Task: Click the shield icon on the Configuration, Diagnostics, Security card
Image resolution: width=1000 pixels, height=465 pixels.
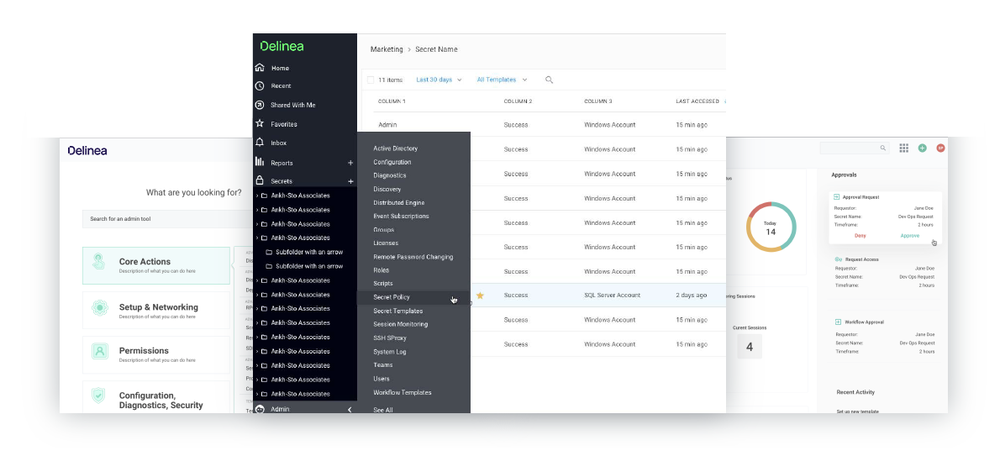Action: (x=98, y=395)
